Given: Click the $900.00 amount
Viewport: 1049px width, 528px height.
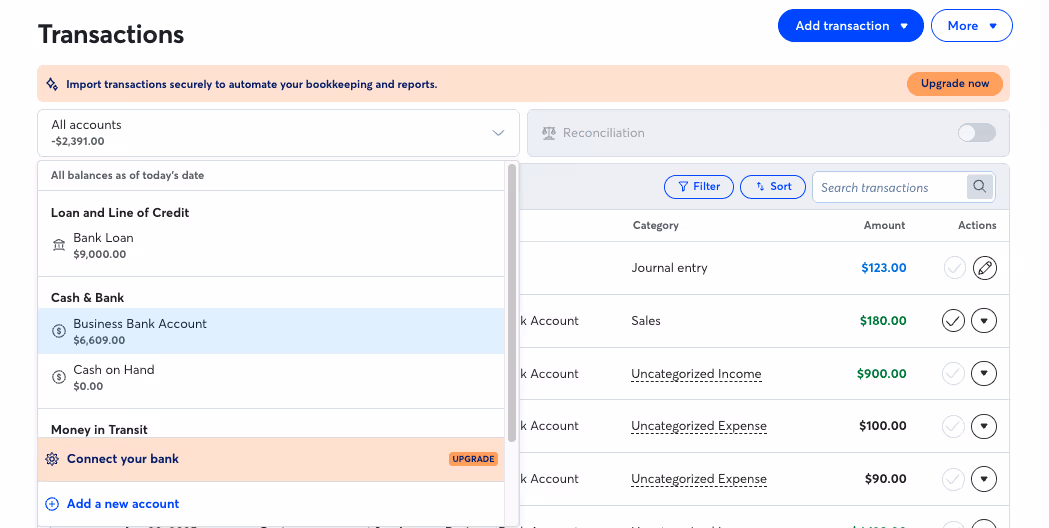Looking at the screenshot, I should 882,373.
